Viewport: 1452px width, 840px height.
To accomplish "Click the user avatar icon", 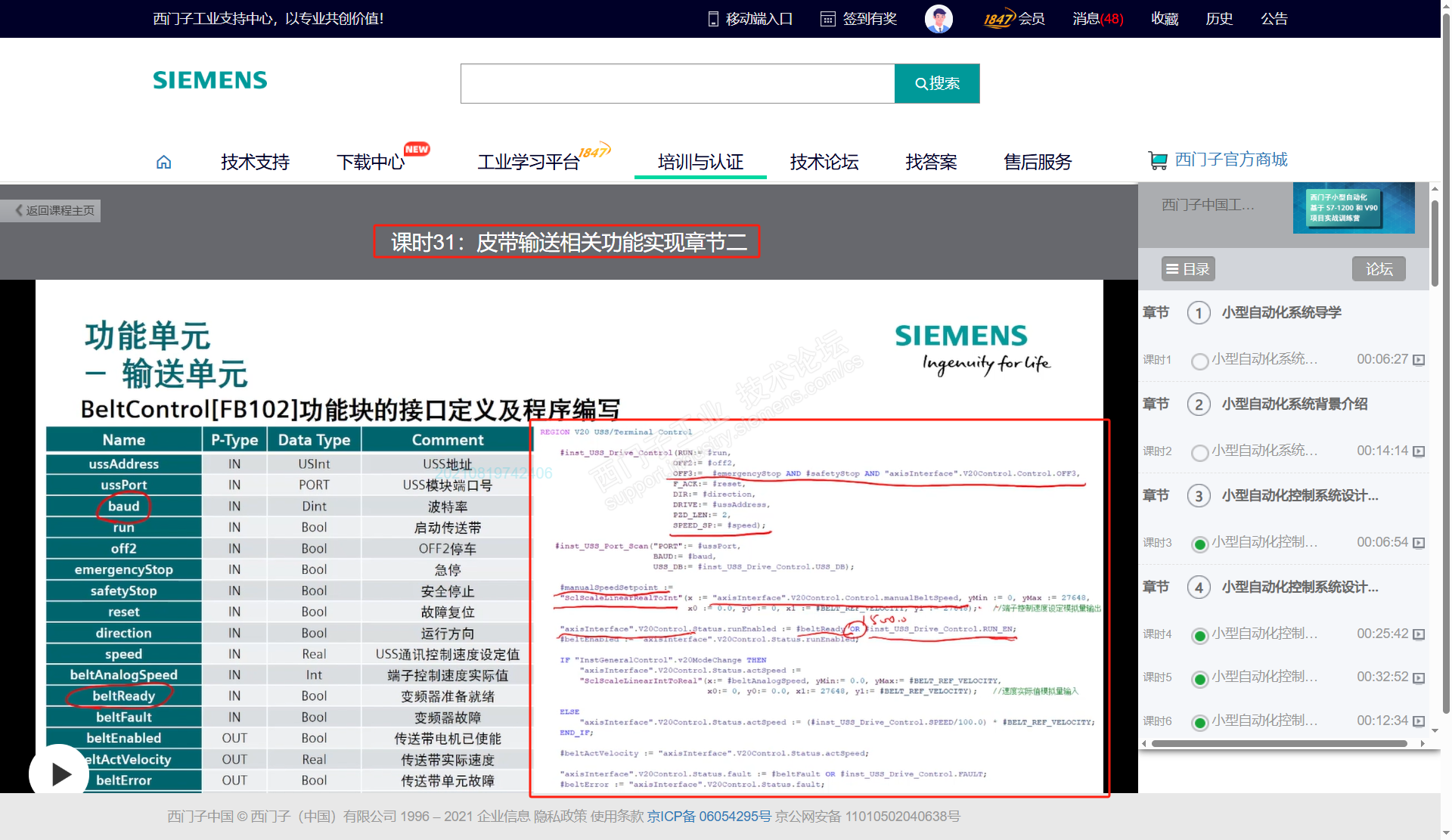I will point(939,18).
